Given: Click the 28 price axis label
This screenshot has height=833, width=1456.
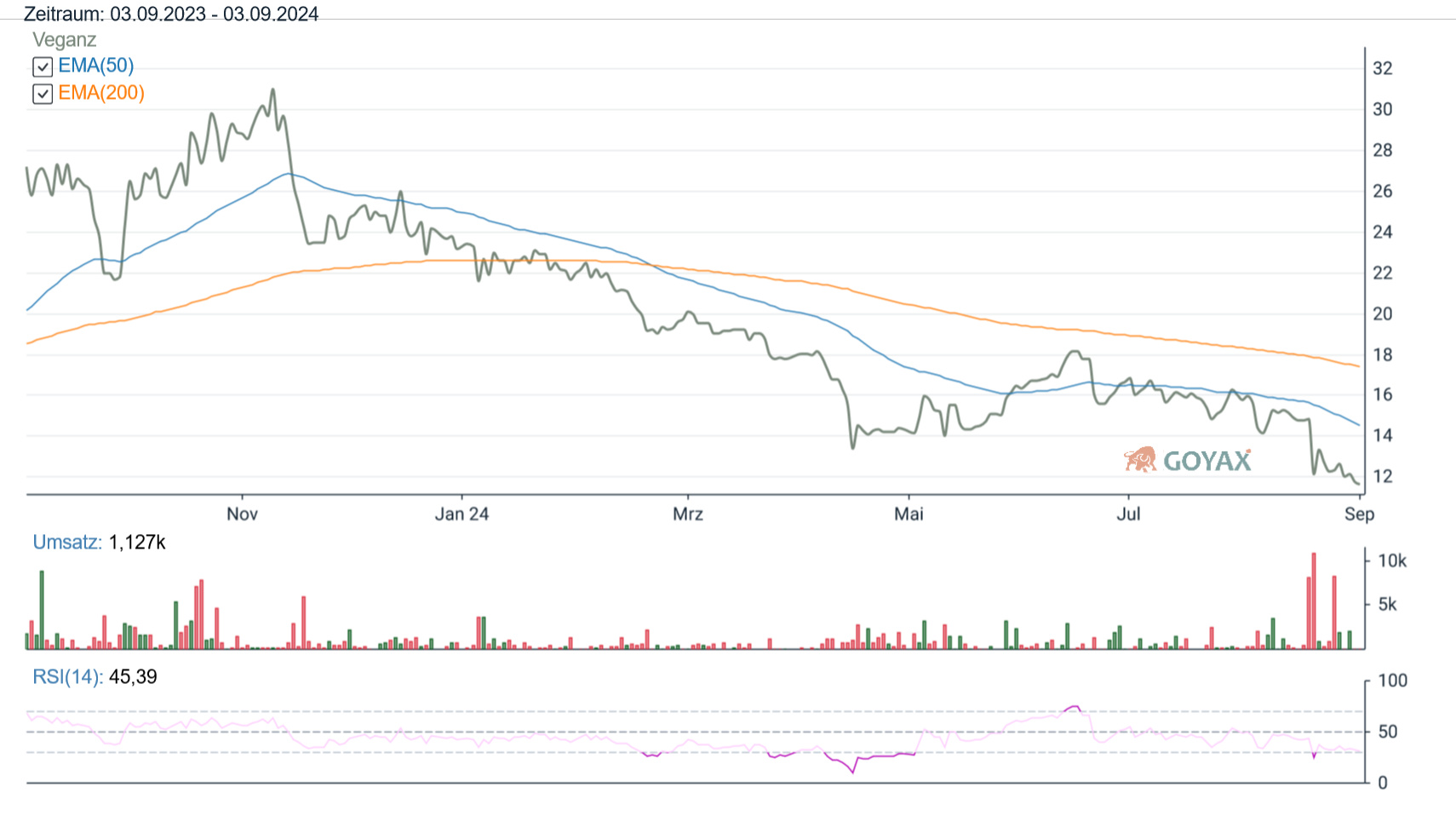Looking at the screenshot, I should point(1382,151).
